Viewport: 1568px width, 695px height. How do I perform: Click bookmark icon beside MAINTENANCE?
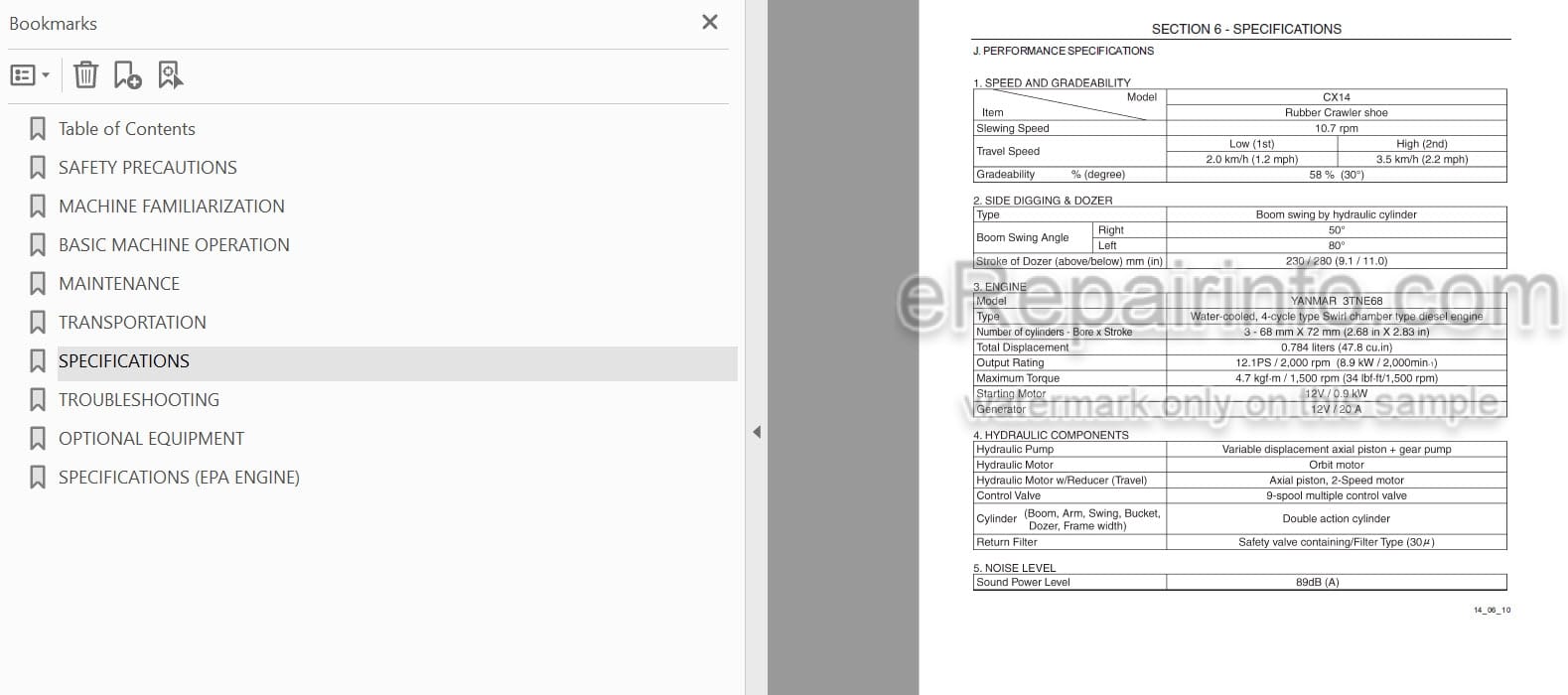coord(38,284)
